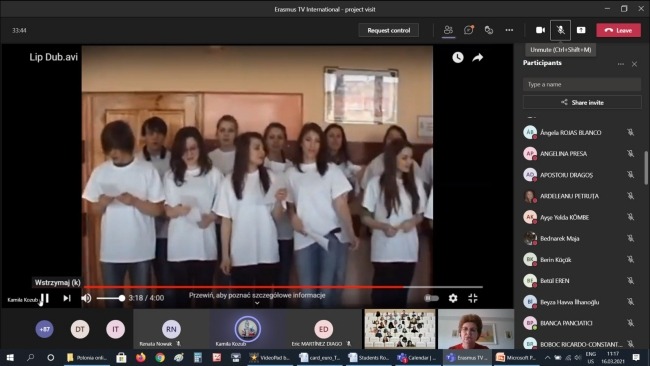Switch to Polonia onli... folder in taskbar
This screenshot has height=366, width=650.
(87, 357)
